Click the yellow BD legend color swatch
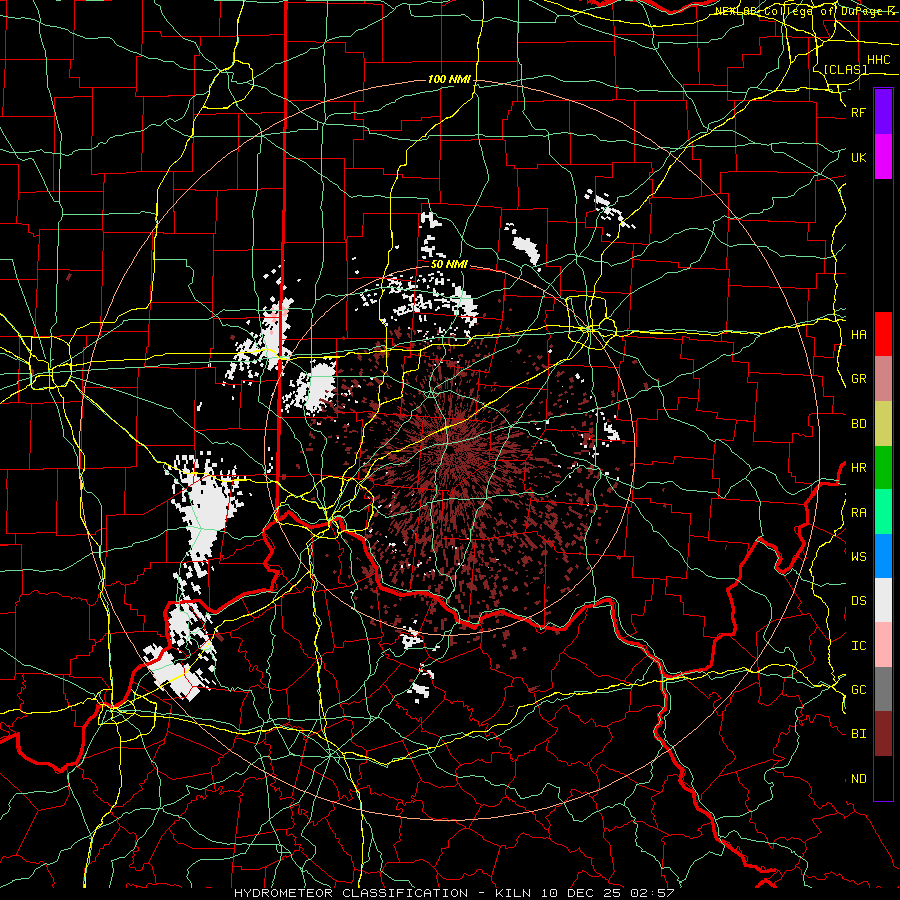 pos(883,424)
